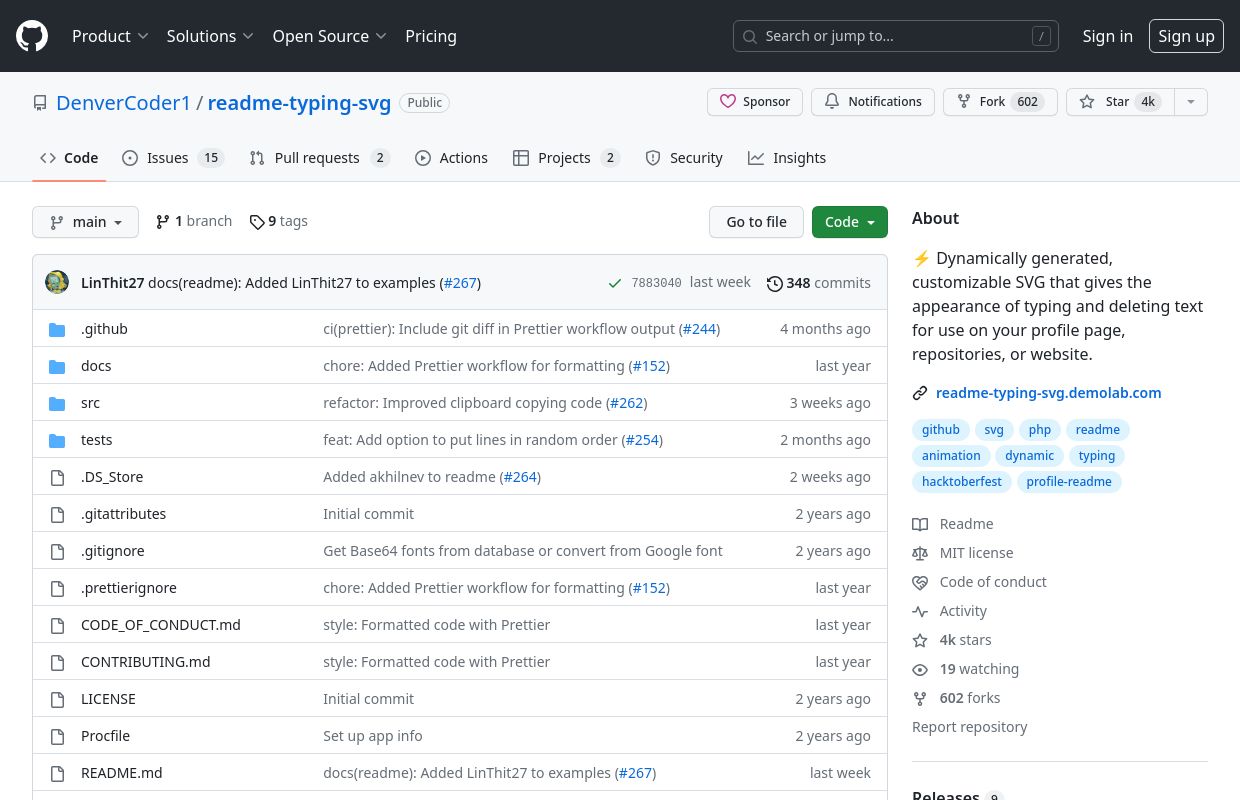This screenshot has height=800, width=1240.
Task: Click the fork icon next to 602 forks
Action: pyautogui.click(x=920, y=698)
